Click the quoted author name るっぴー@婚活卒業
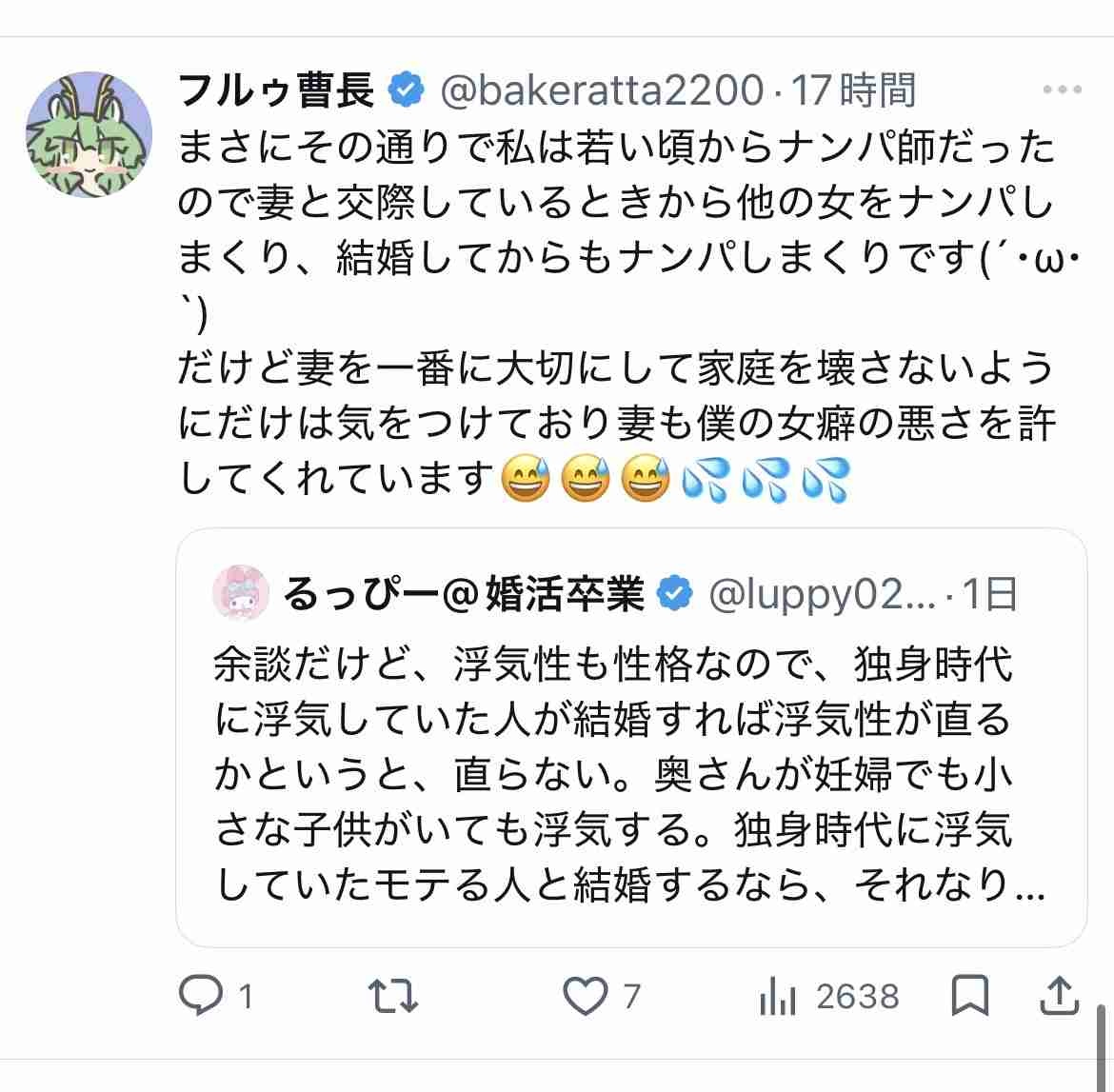Image resolution: width=1114 pixels, height=1092 pixels. coord(464,595)
